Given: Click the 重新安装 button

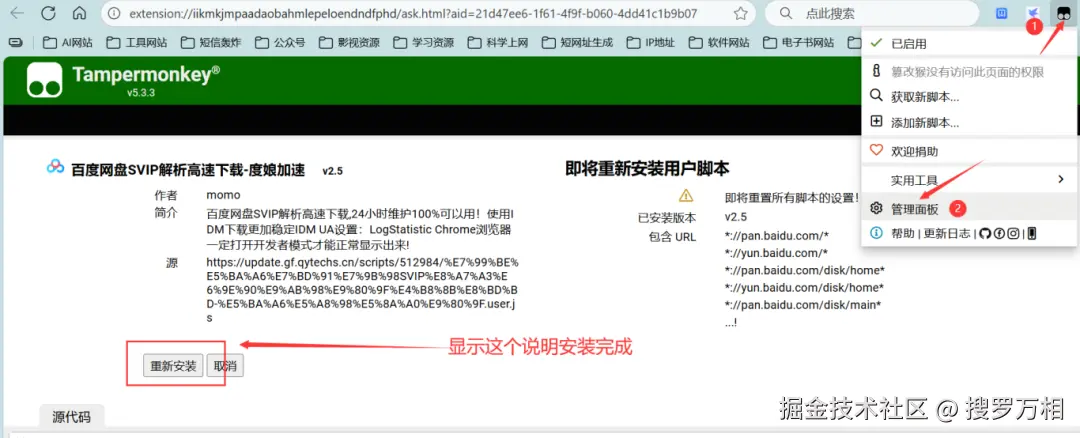Looking at the screenshot, I should pos(174,366).
